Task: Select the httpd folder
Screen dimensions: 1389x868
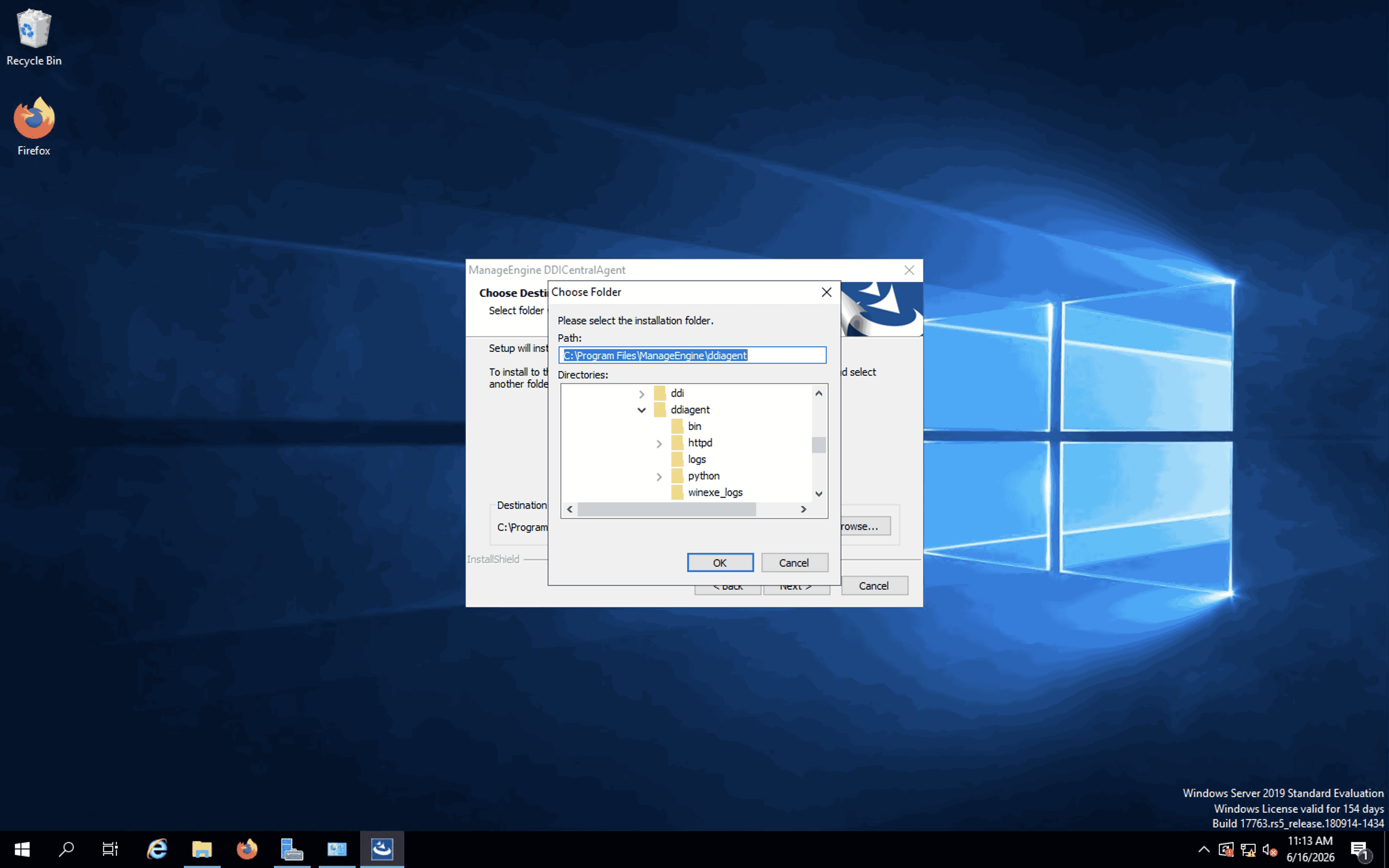Action: tap(700, 443)
